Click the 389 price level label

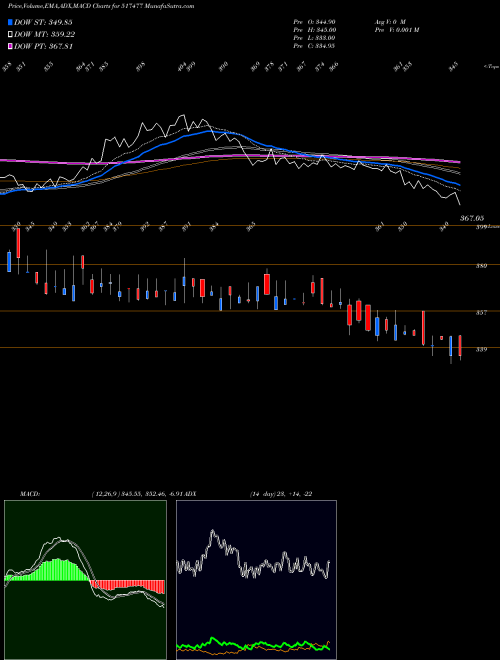tap(482, 266)
